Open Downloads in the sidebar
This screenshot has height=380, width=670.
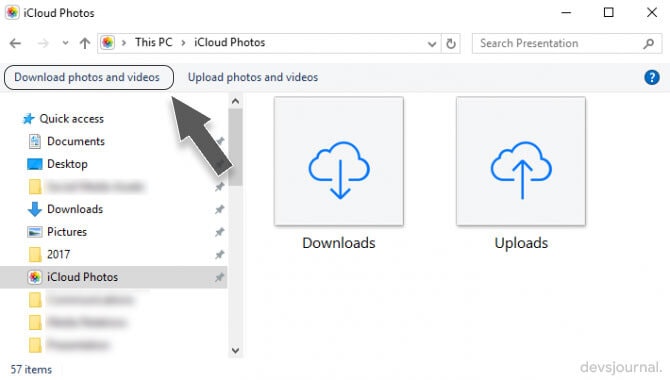[x=75, y=209]
